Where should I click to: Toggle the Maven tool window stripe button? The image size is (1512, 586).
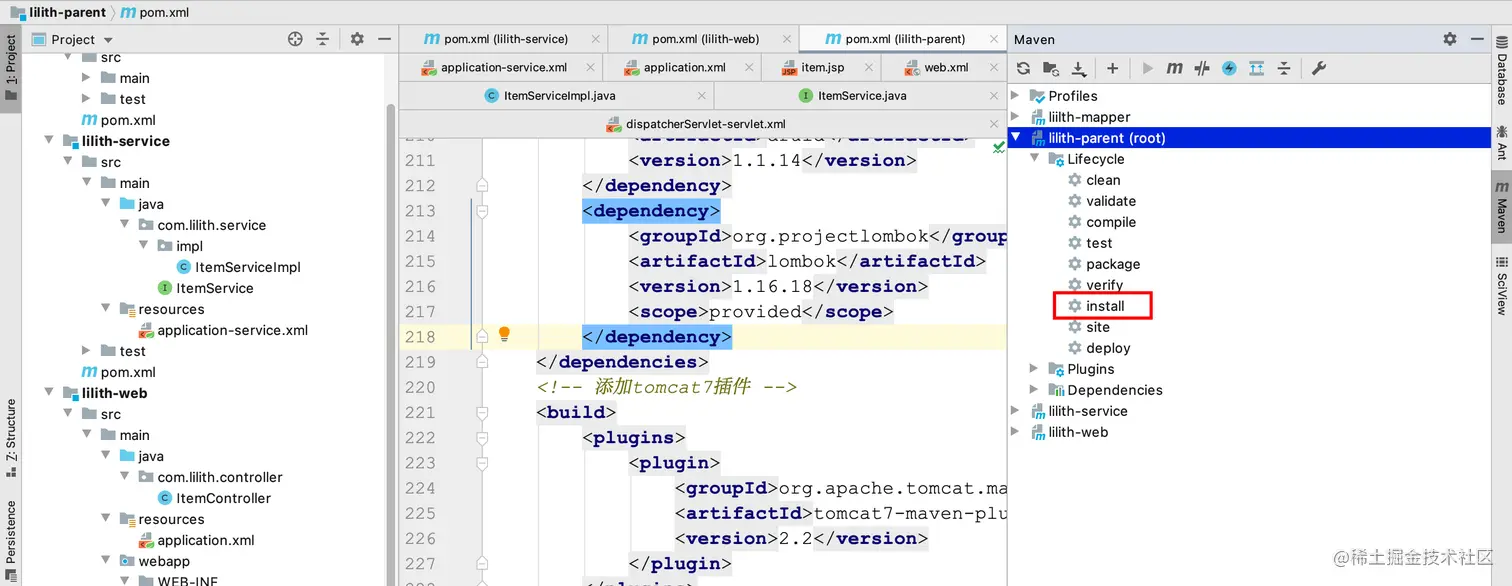[1501, 207]
